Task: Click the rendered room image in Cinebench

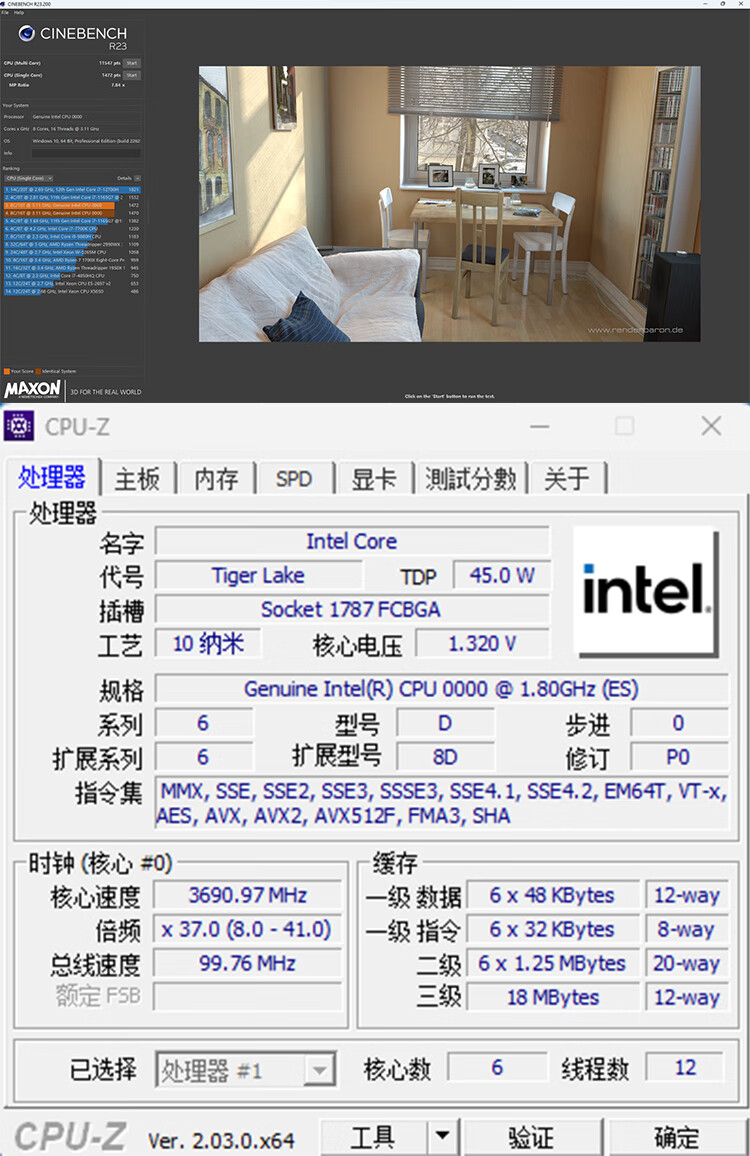Action: tap(449, 203)
